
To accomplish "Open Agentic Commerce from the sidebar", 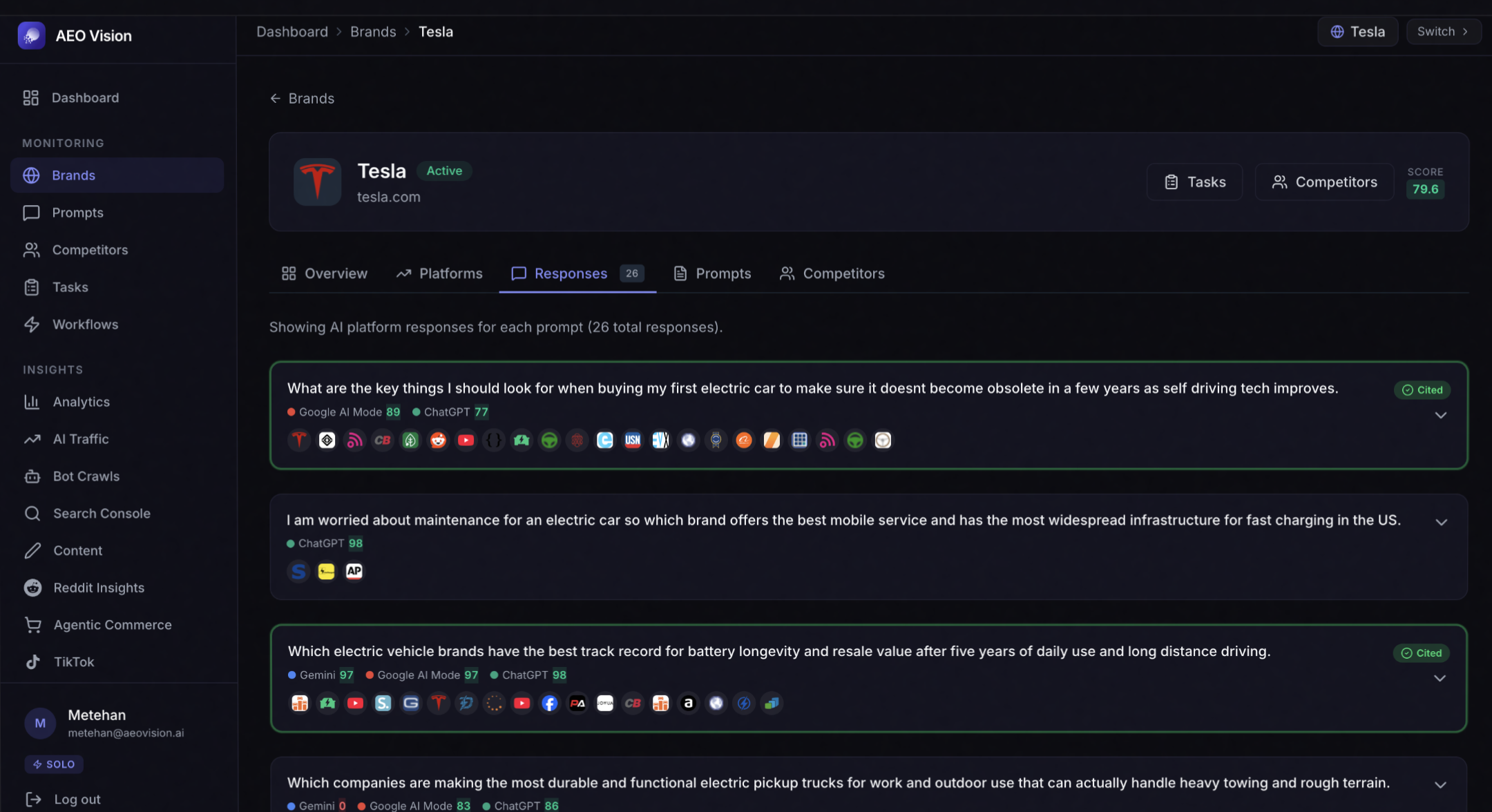I will 112,625.
